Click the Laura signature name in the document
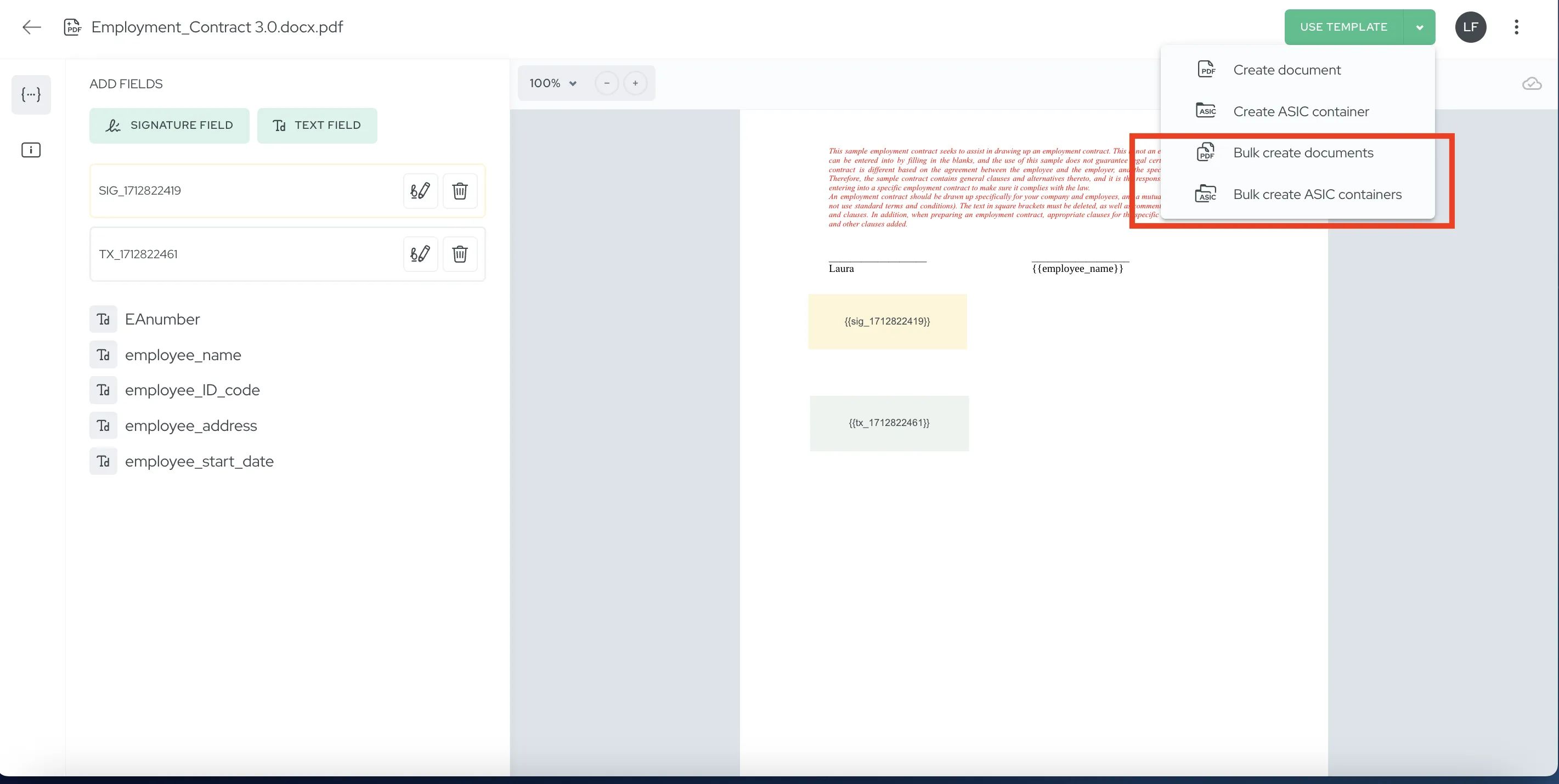The width and height of the screenshot is (1559, 784). coord(841,269)
